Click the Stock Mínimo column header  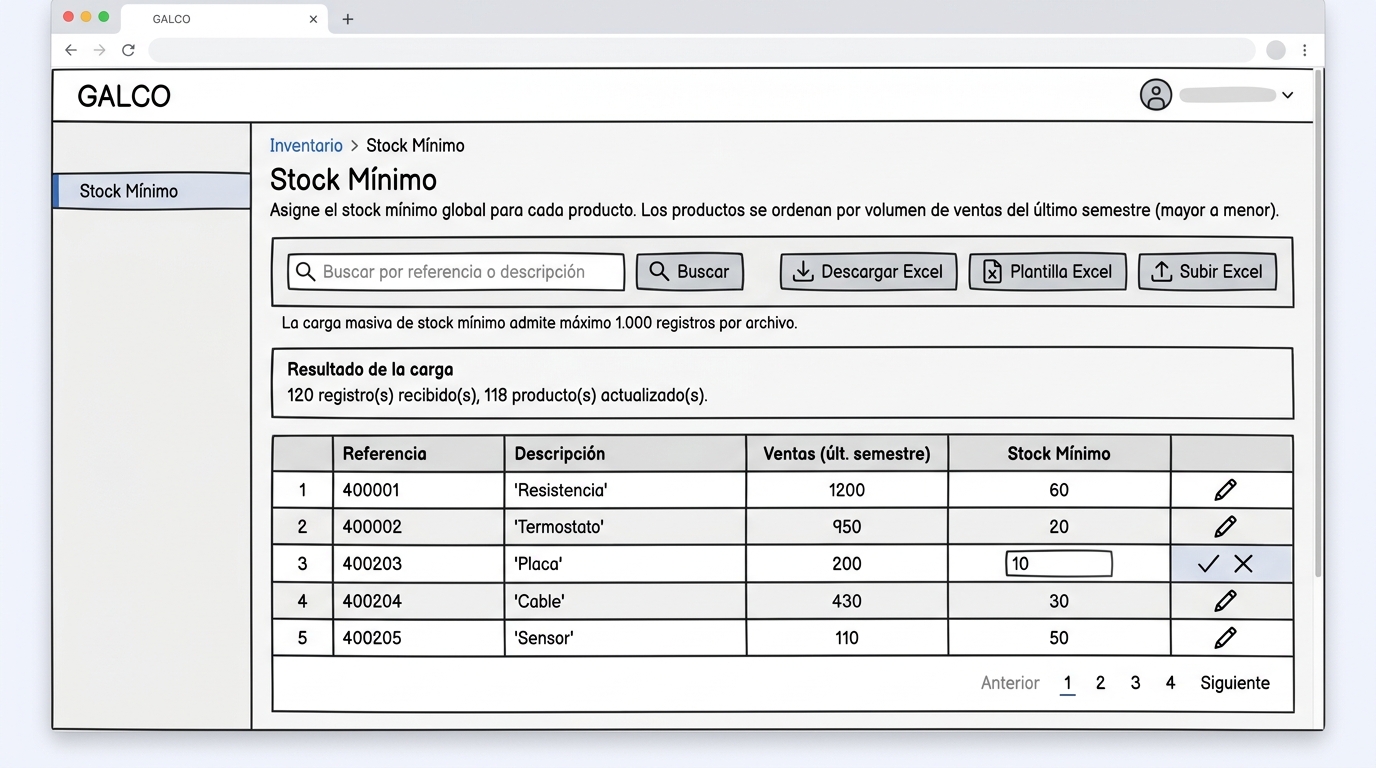click(x=1059, y=454)
